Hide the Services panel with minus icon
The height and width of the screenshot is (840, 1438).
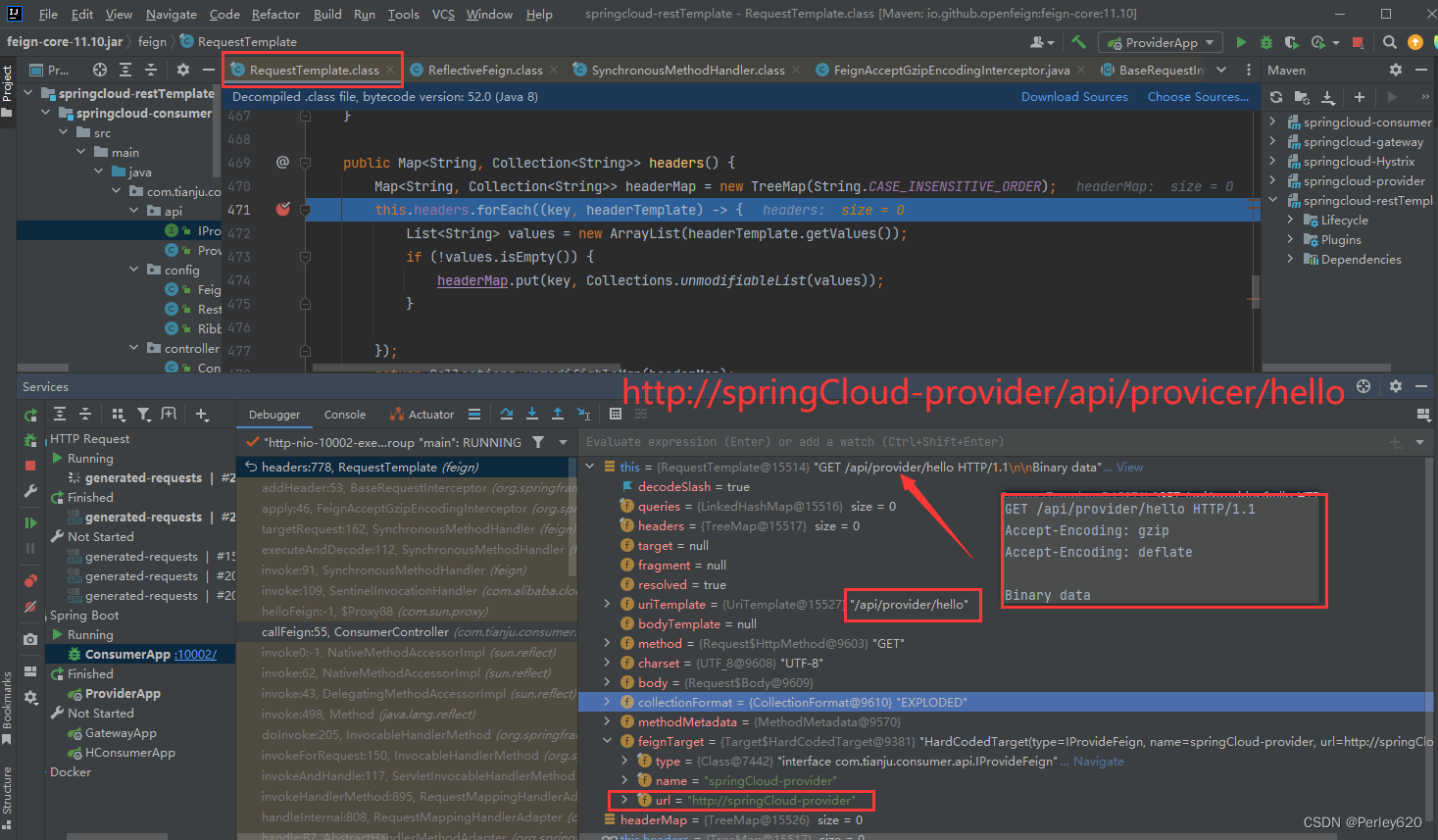click(x=1421, y=386)
